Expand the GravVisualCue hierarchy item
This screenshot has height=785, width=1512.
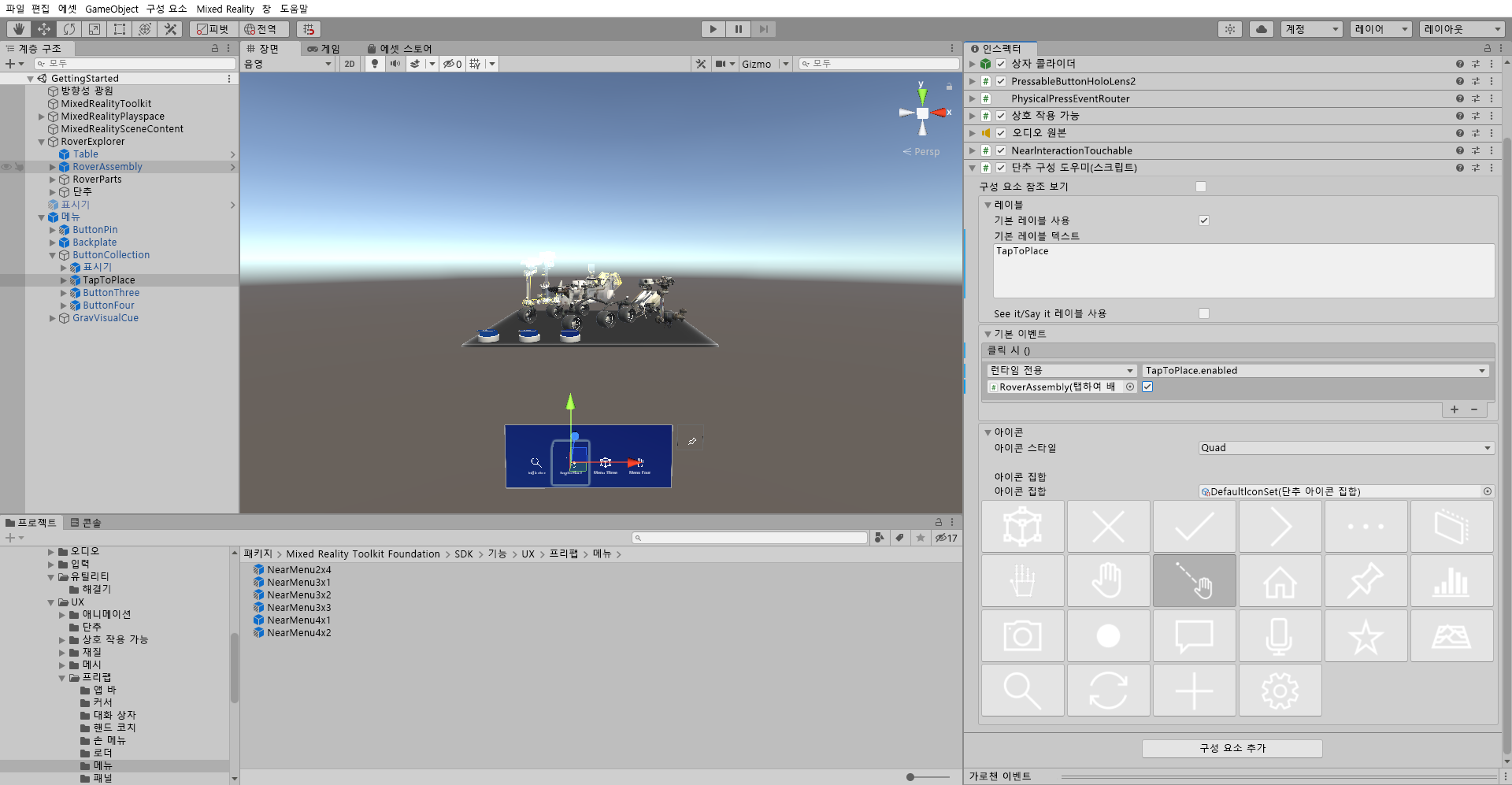pyautogui.click(x=53, y=318)
